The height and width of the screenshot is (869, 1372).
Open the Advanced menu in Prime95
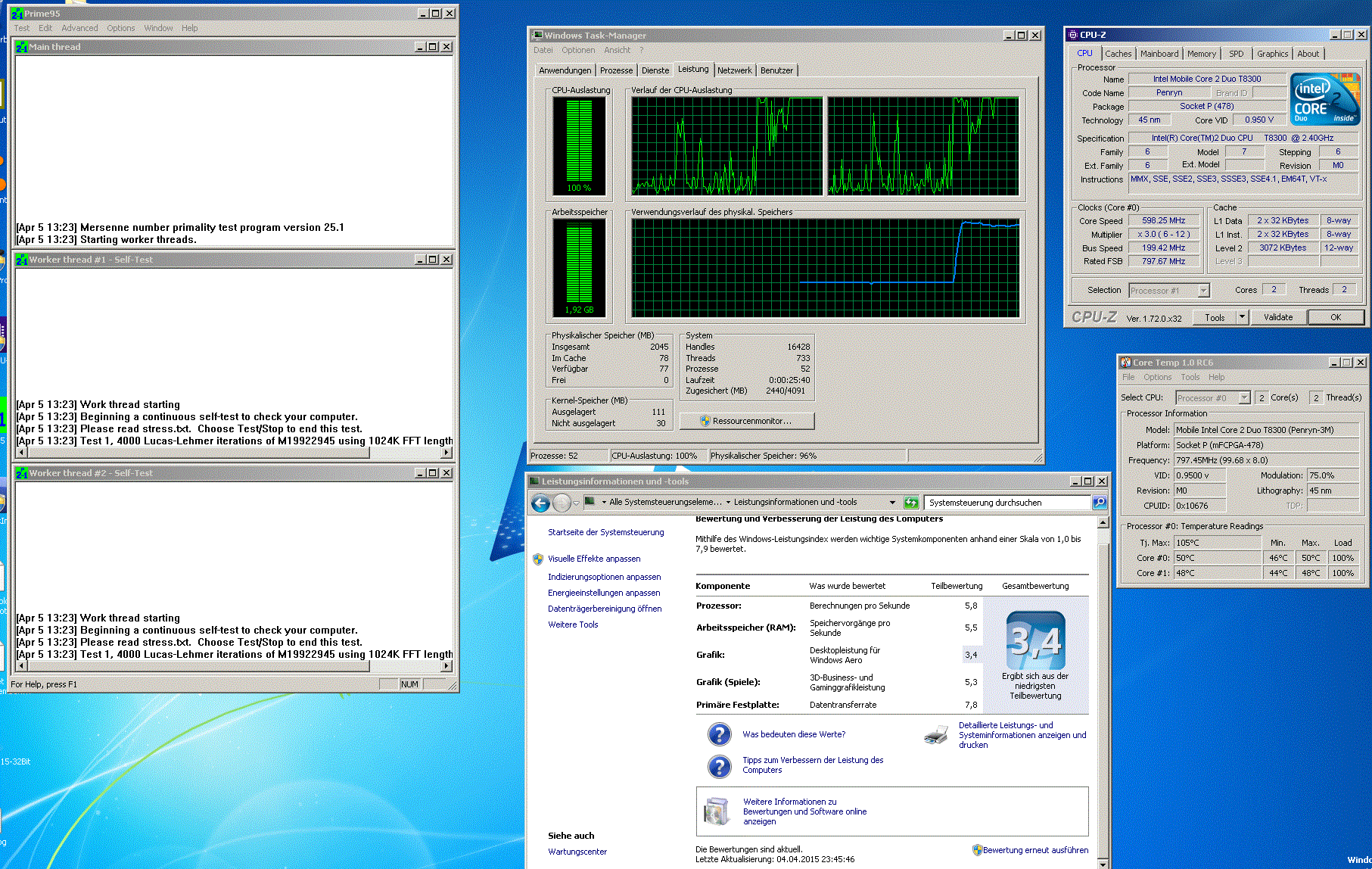(79, 28)
